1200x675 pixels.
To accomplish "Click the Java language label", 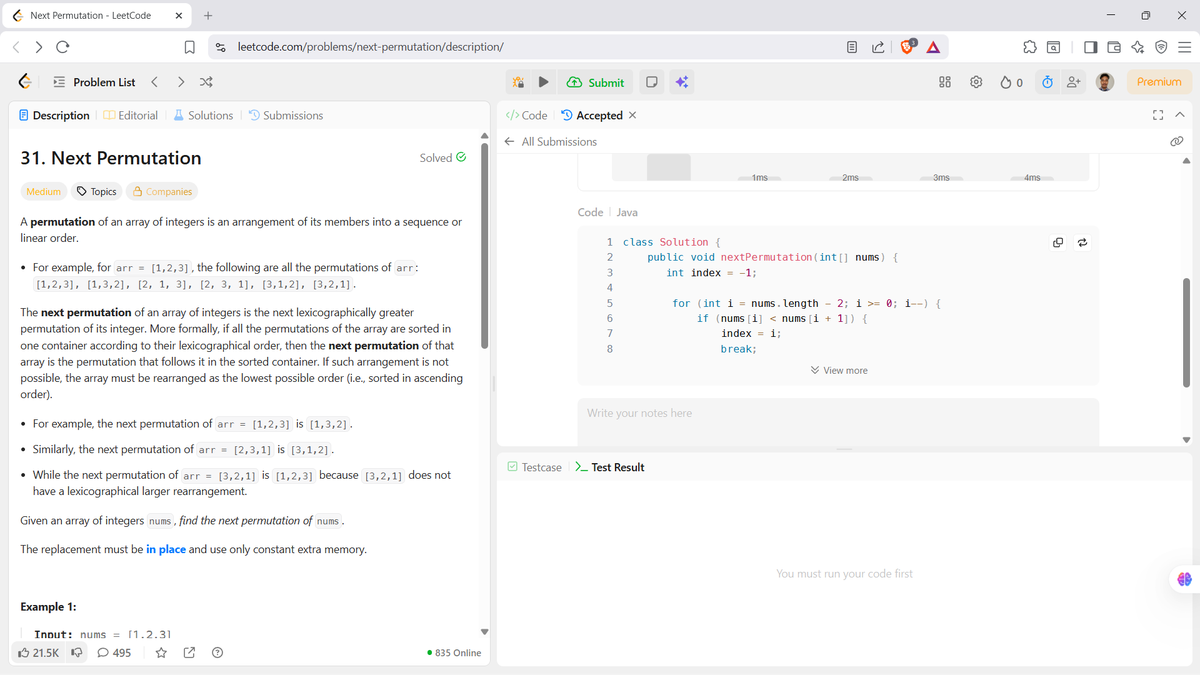I will 627,212.
